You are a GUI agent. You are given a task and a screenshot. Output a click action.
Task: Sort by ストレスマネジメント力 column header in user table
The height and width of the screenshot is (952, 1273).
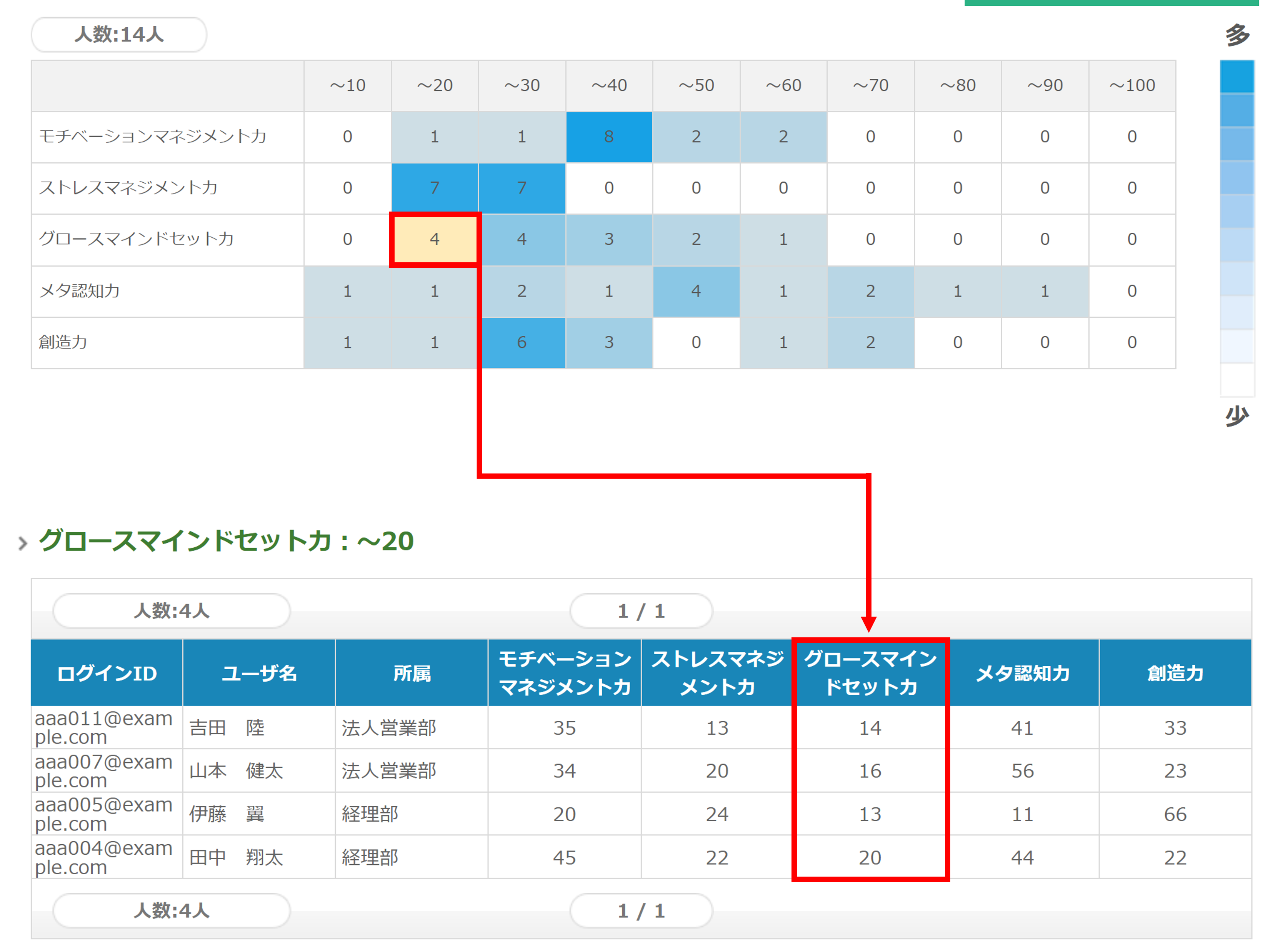pyautogui.click(x=717, y=673)
